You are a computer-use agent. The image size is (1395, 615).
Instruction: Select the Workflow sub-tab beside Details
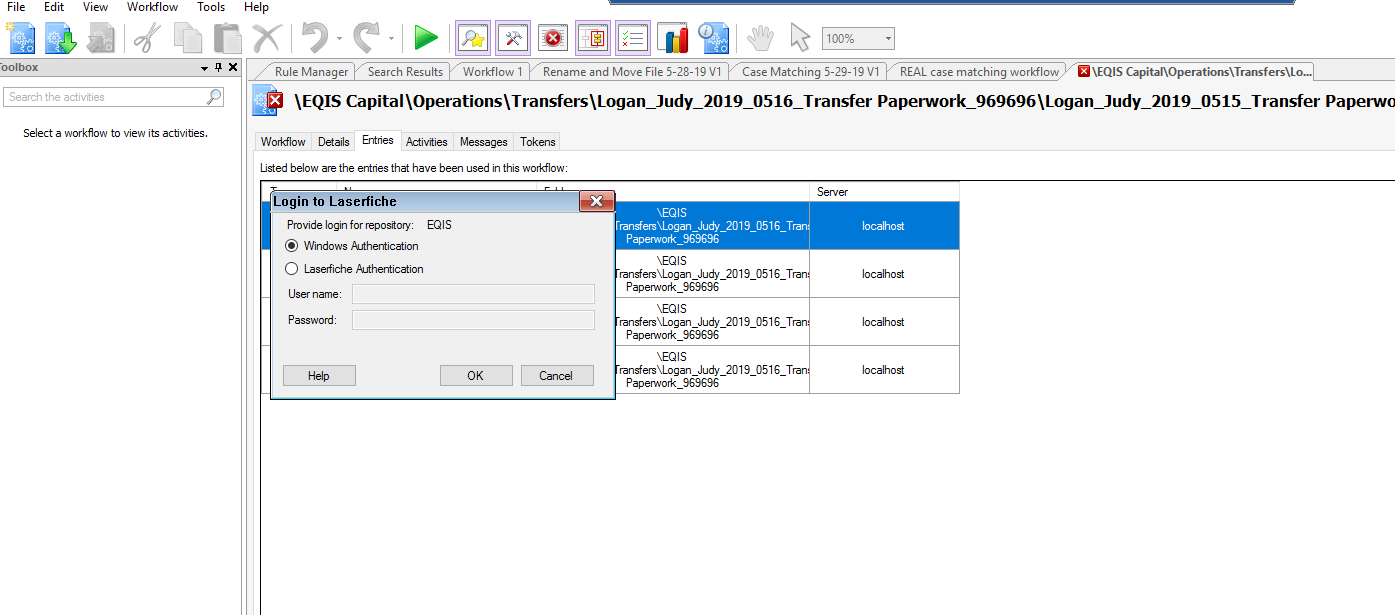click(x=283, y=142)
